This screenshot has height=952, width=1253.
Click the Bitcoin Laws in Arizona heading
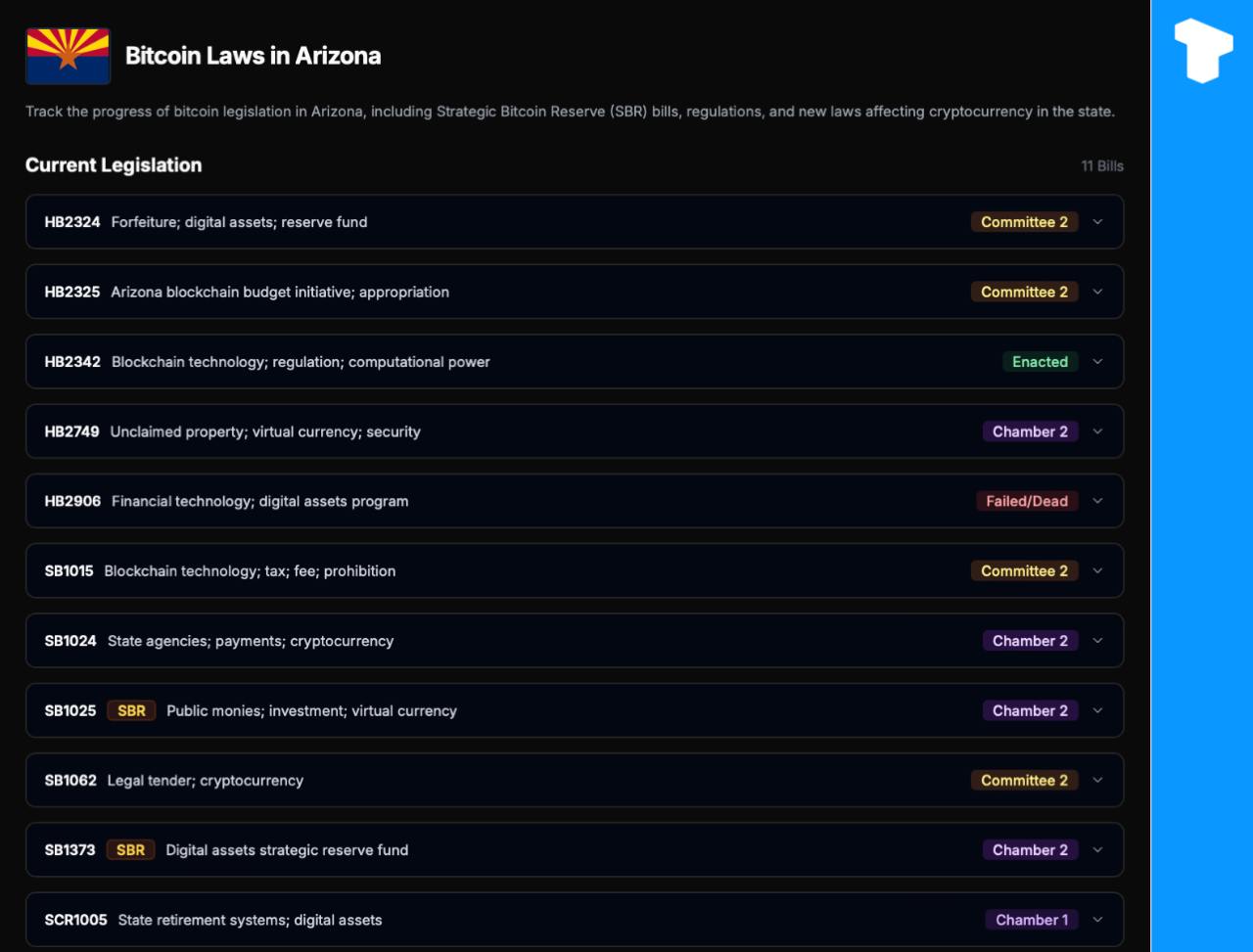253,56
